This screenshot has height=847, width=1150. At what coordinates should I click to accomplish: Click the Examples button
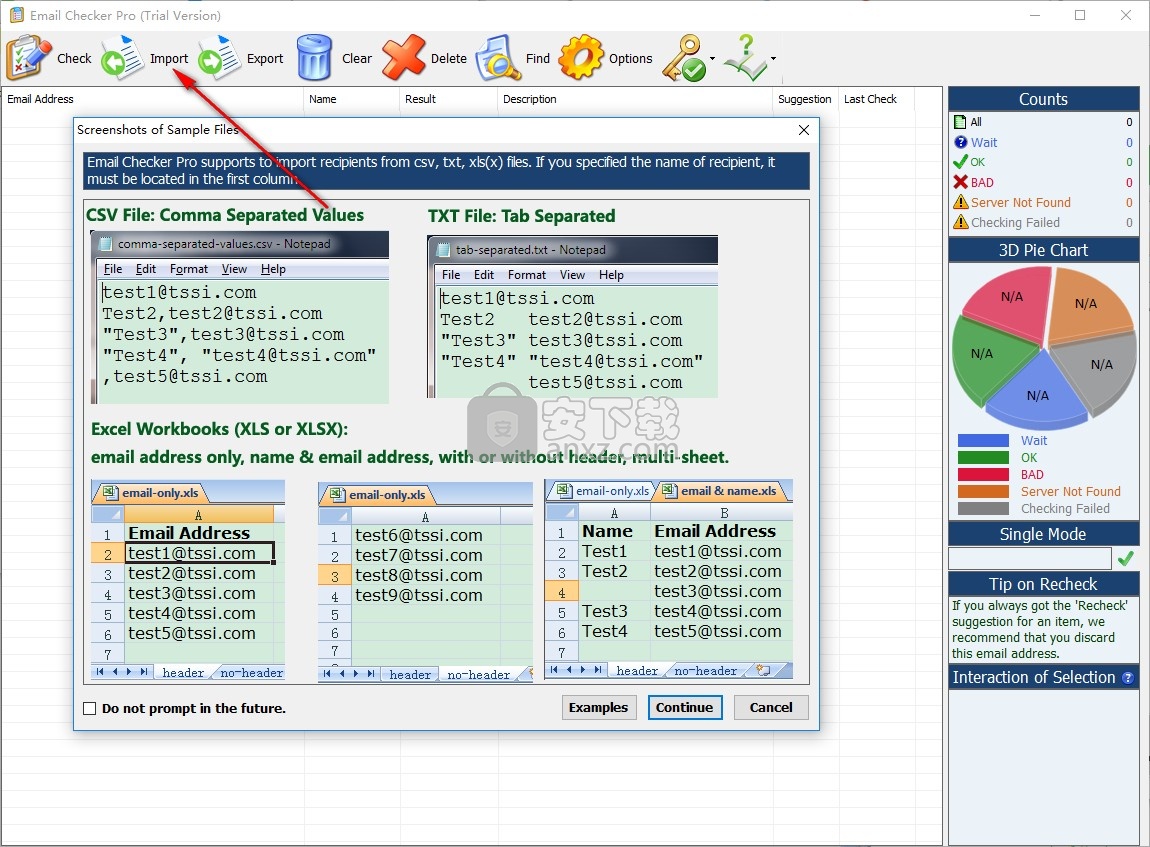(598, 708)
